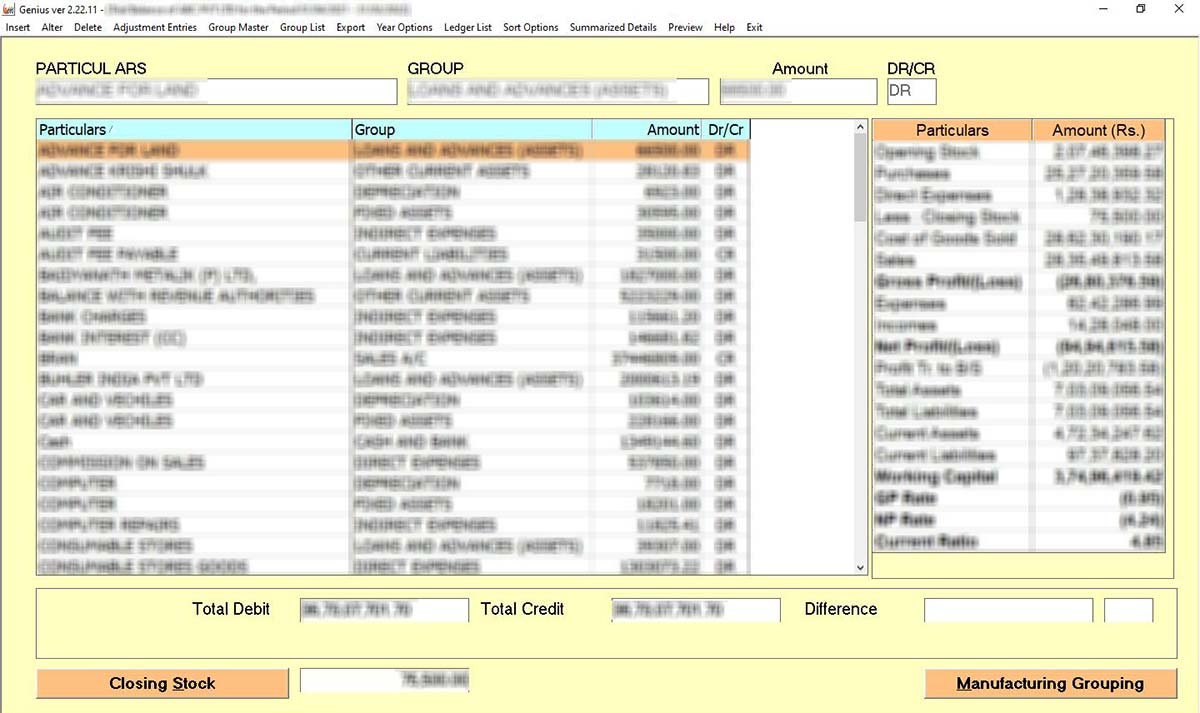Sort entries by the Amount column header
The height and width of the screenshot is (713, 1200).
click(x=672, y=129)
